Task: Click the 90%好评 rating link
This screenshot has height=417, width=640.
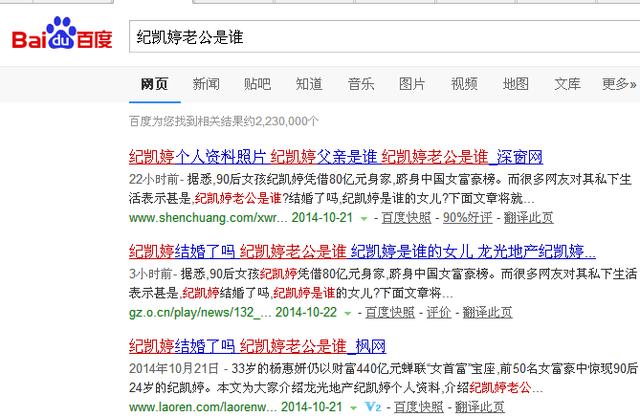Action: 468,218
